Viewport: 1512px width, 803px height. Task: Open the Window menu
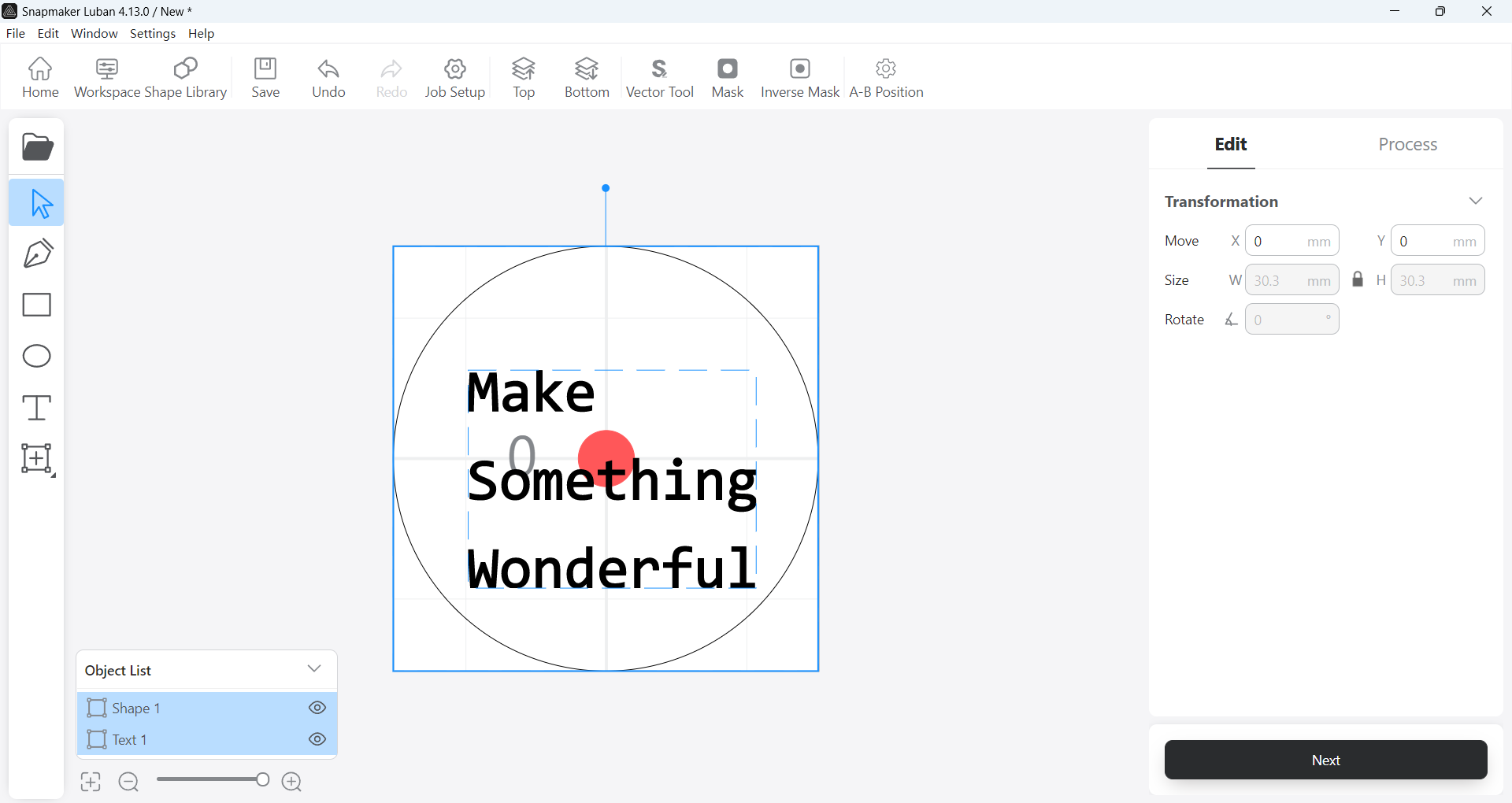tap(94, 33)
